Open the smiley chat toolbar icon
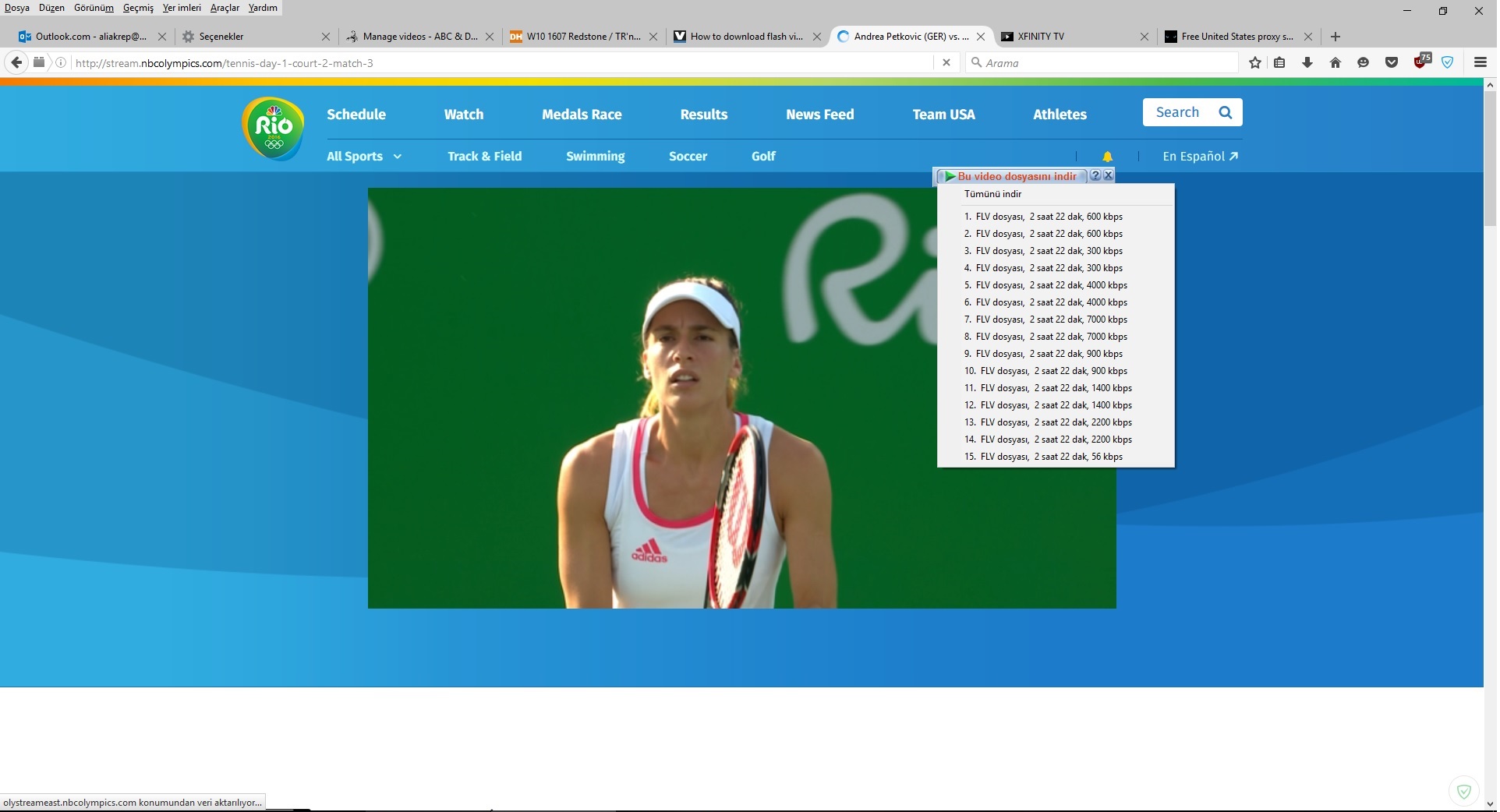 (x=1363, y=62)
